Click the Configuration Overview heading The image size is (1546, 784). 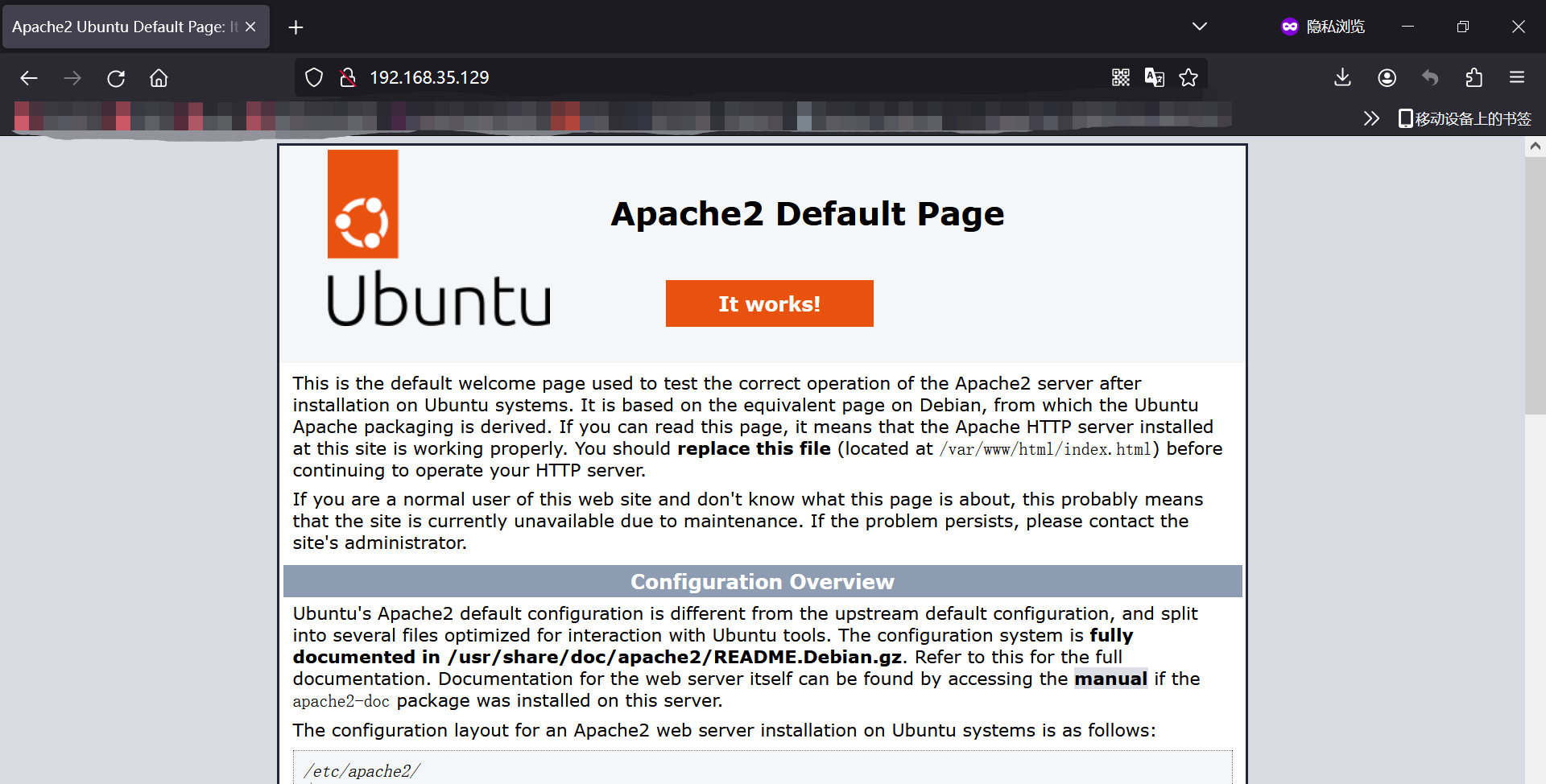(x=763, y=581)
